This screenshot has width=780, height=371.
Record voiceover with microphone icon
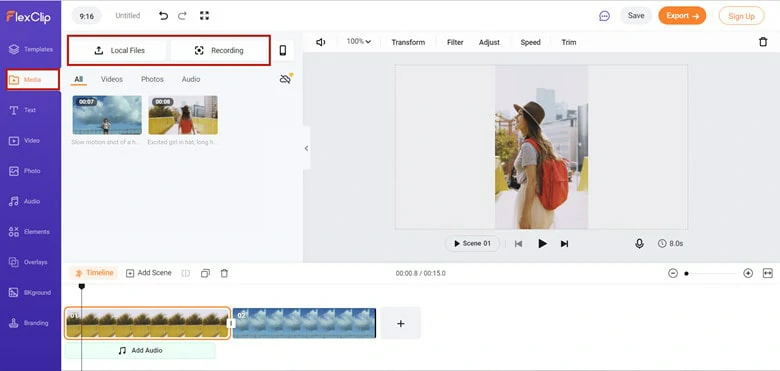click(639, 244)
